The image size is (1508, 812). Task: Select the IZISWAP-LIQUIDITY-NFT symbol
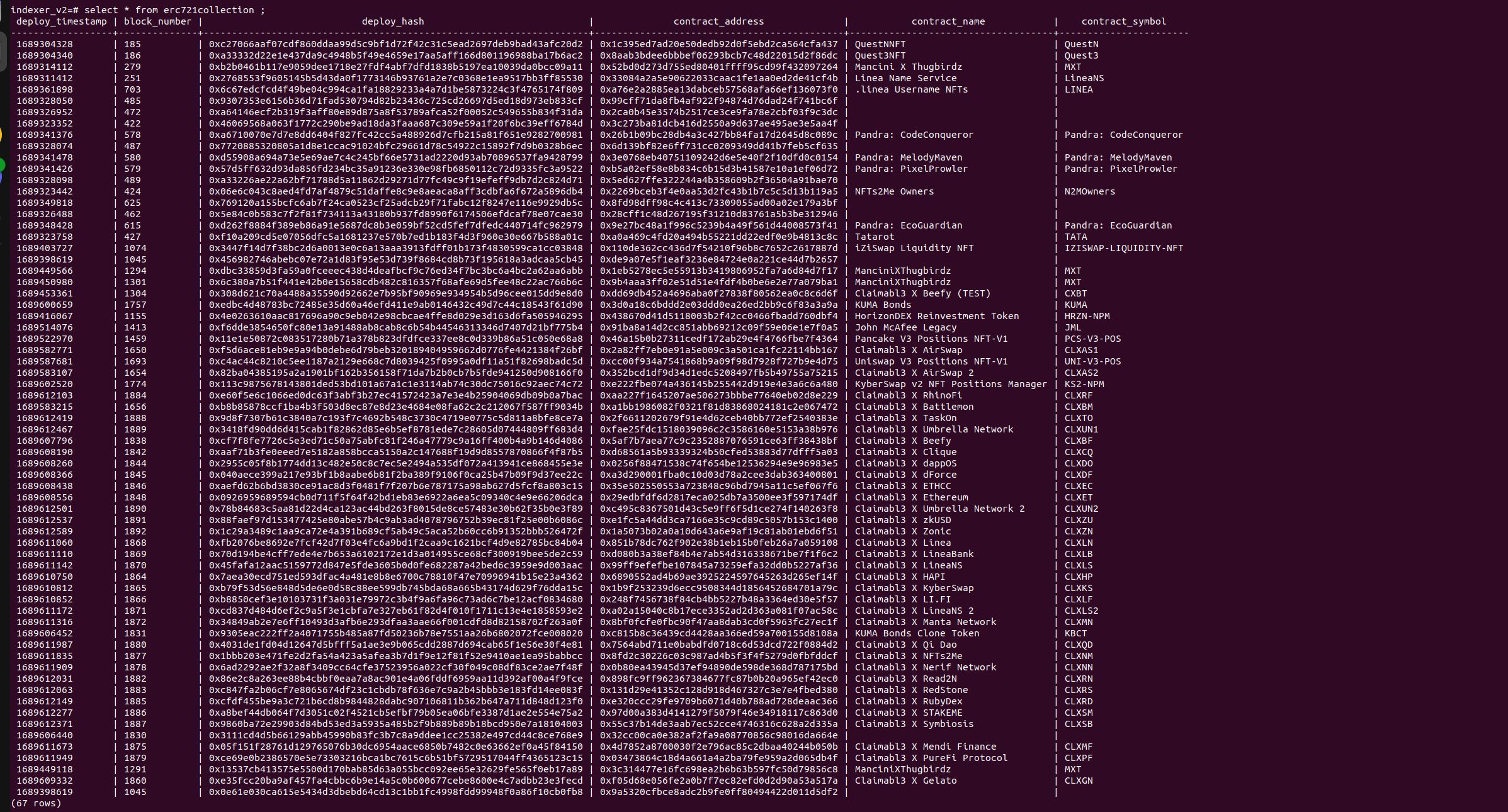(x=1124, y=248)
